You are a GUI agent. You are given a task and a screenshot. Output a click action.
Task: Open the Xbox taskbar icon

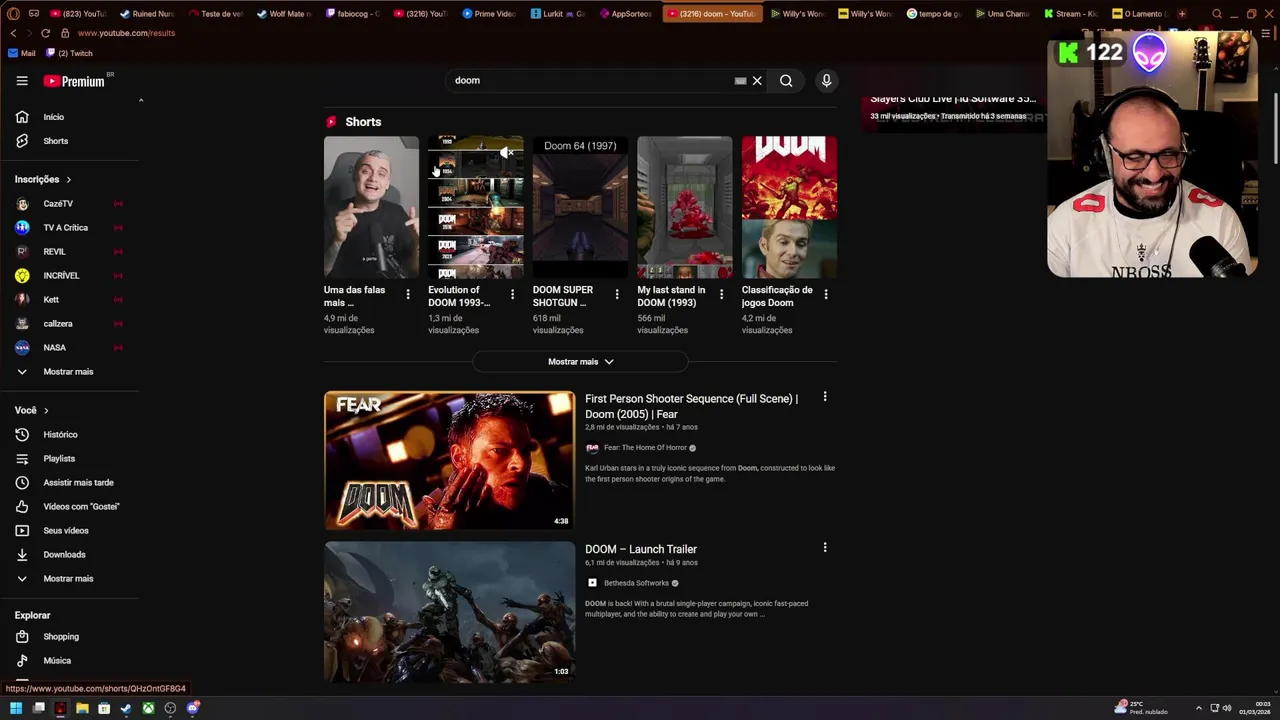coord(148,708)
